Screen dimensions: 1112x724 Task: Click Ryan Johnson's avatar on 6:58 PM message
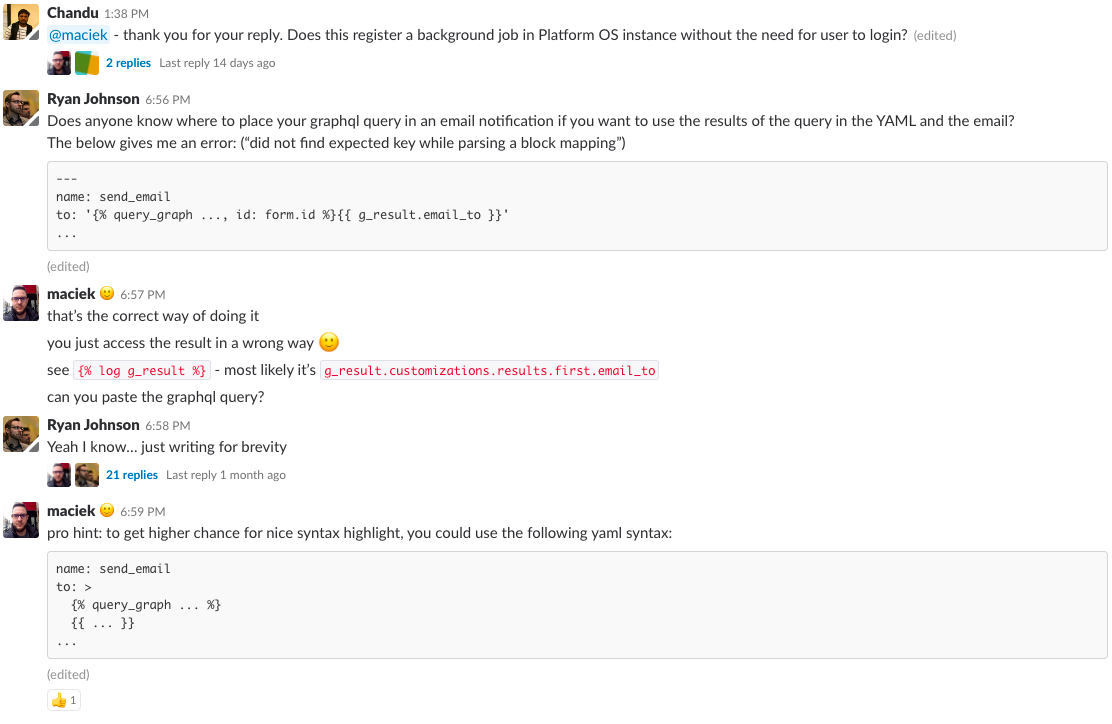click(21, 433)
